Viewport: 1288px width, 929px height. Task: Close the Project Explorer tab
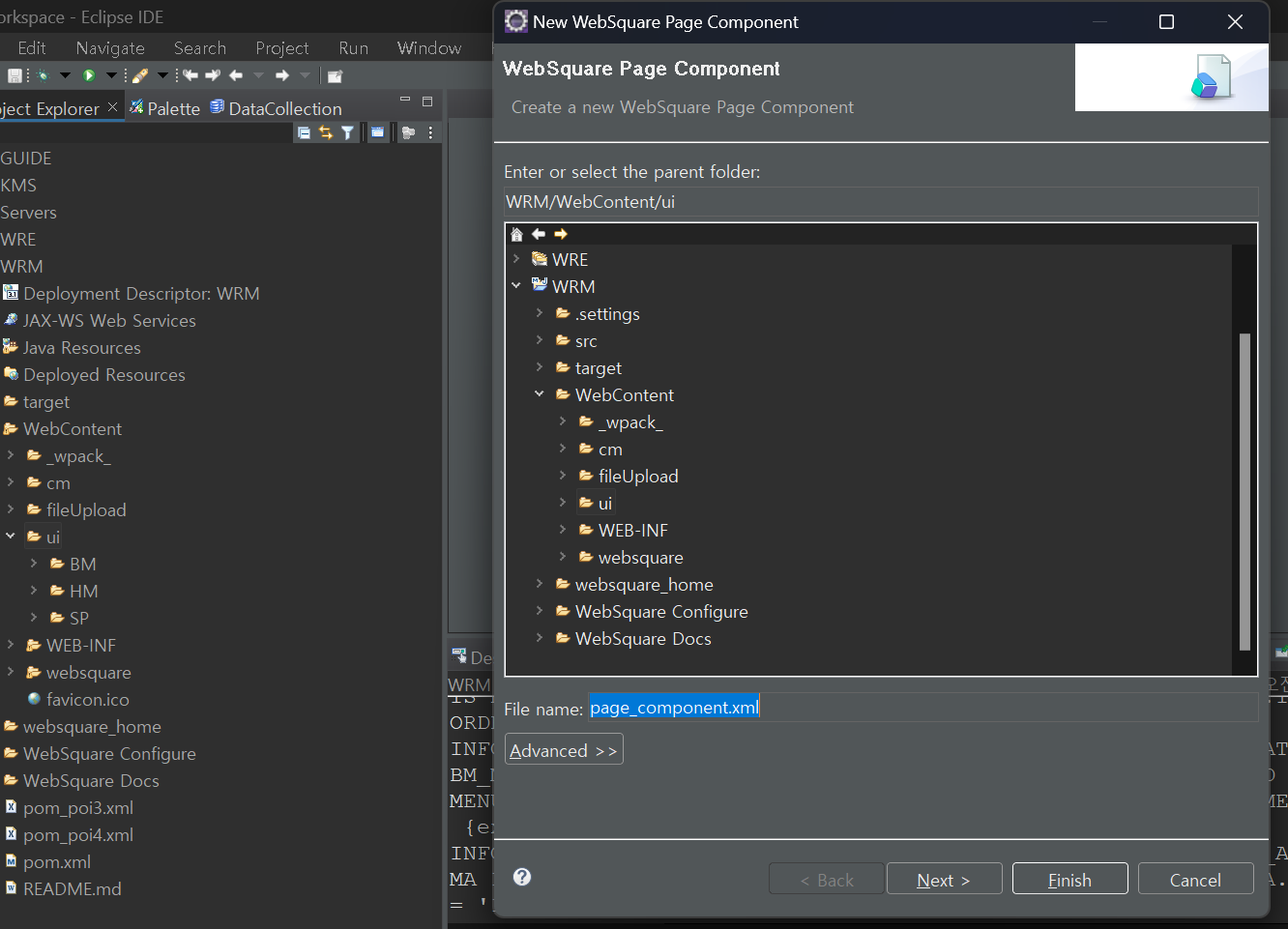[x=112, y=107]
